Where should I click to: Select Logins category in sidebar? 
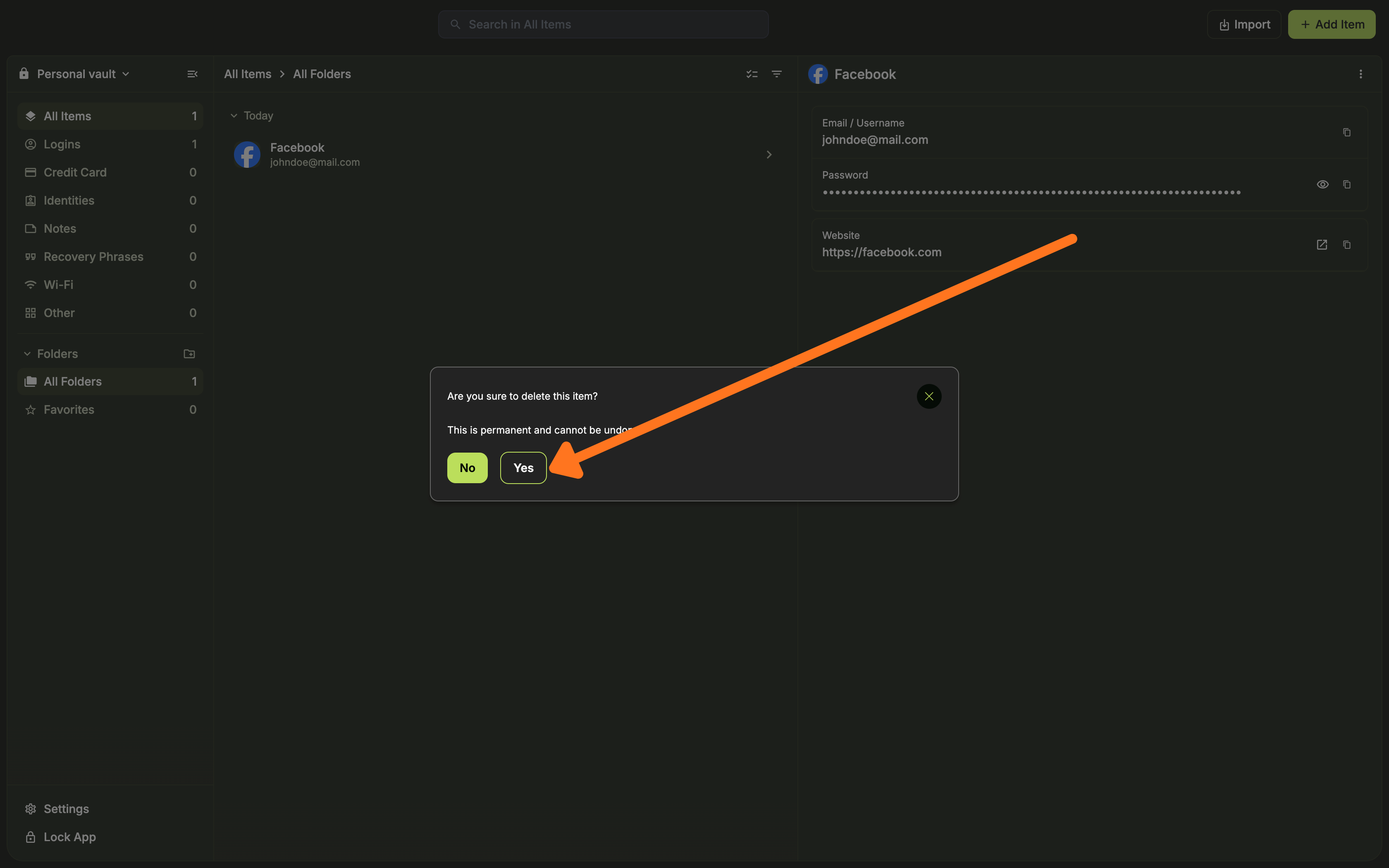pos(62,144)
